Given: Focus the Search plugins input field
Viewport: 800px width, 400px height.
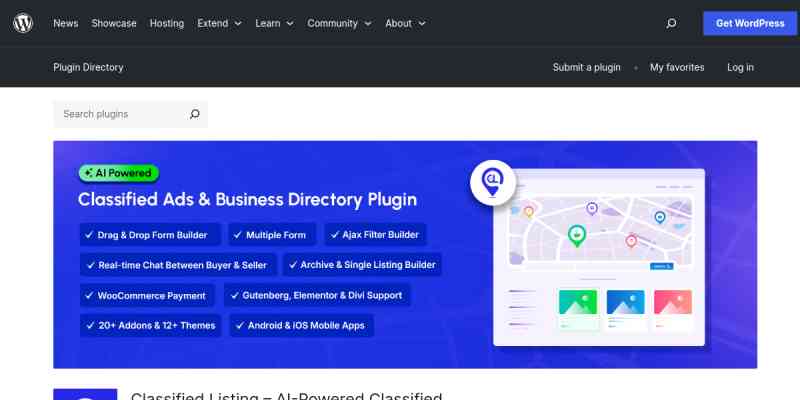Looking at the screenshot, I should point(122,114).
